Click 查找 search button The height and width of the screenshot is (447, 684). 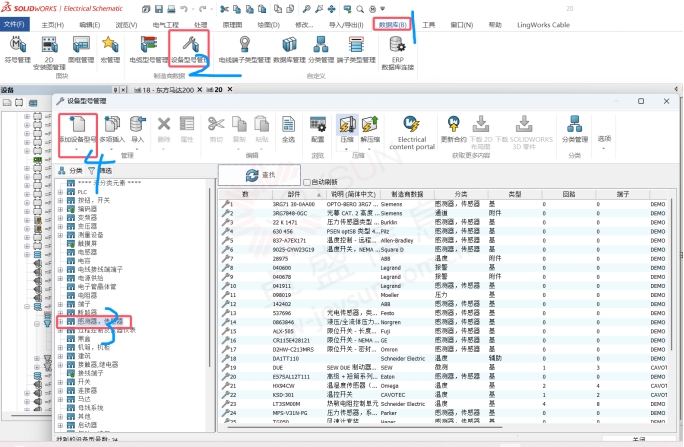click(260, 175)
